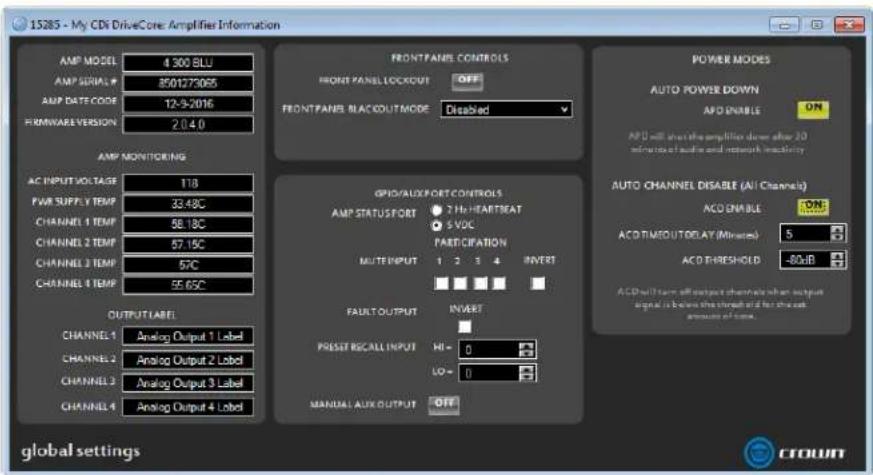Click AC Input Voltage 118 value

(x=188, y=183)
